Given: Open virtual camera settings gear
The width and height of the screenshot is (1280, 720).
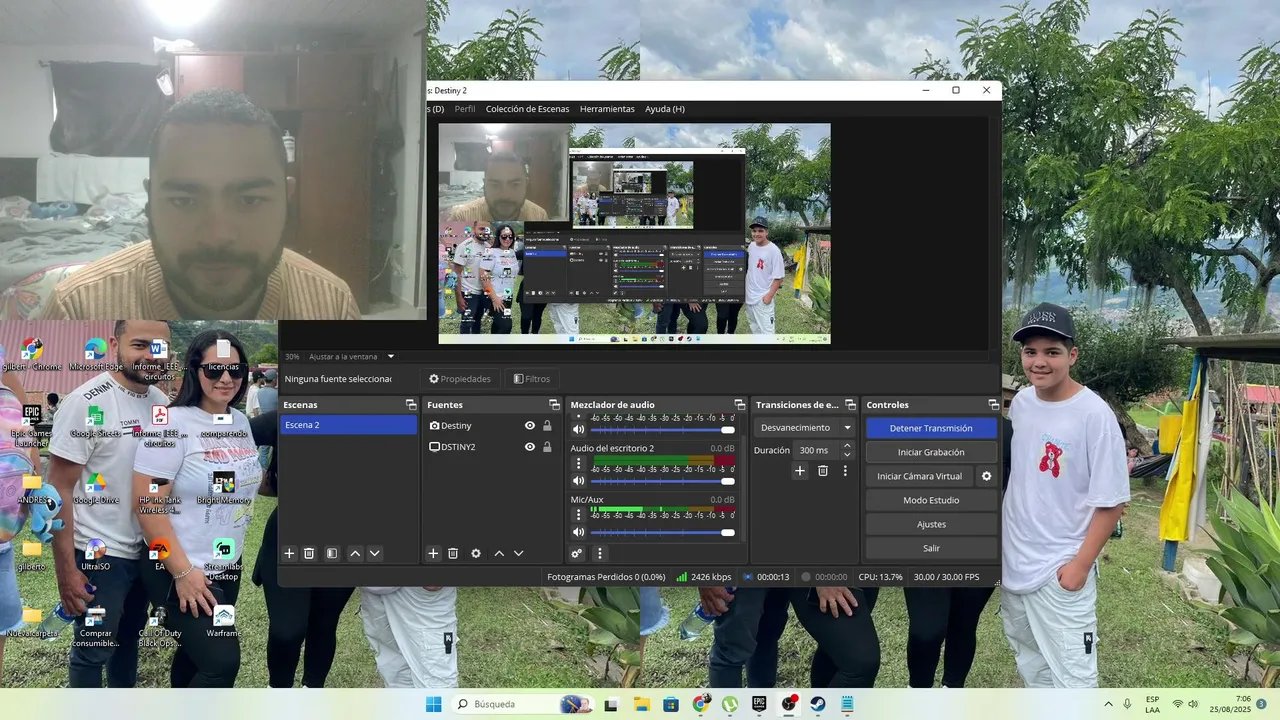Looking at the screenshot, I should tap(987, 476).
